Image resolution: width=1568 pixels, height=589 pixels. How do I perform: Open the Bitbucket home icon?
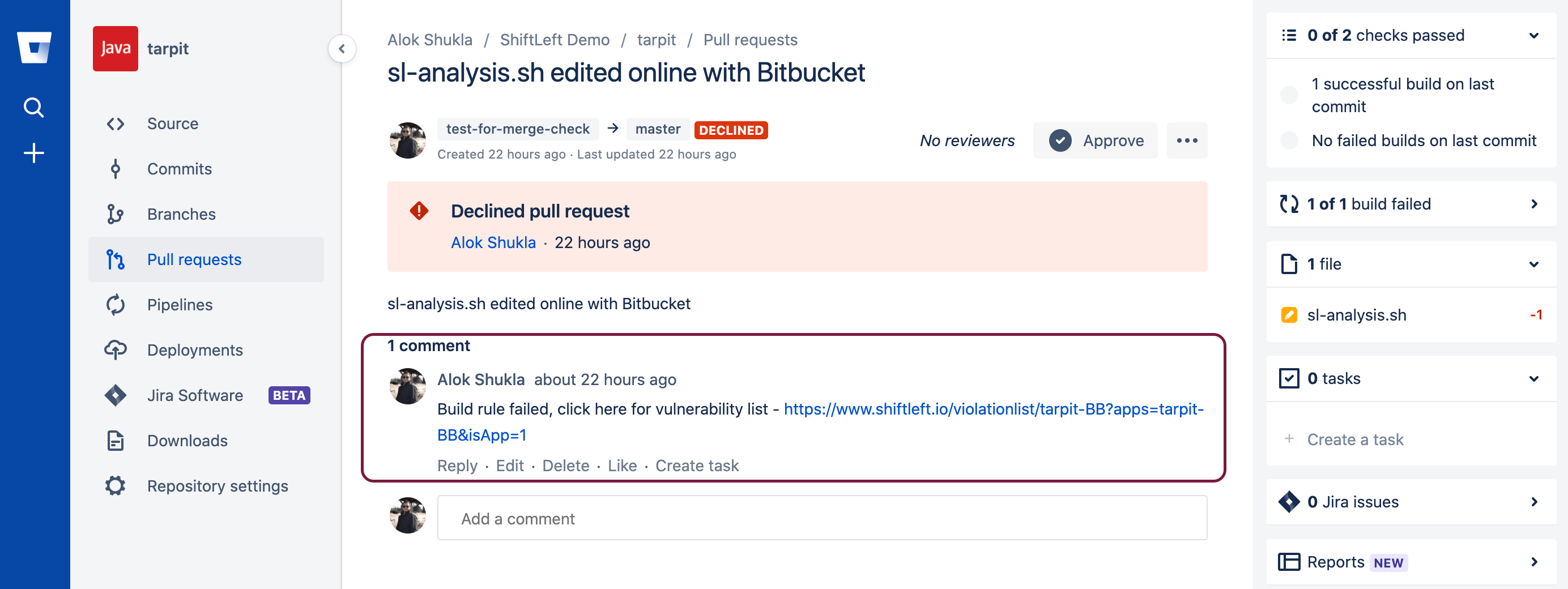(x=34, y=49)
